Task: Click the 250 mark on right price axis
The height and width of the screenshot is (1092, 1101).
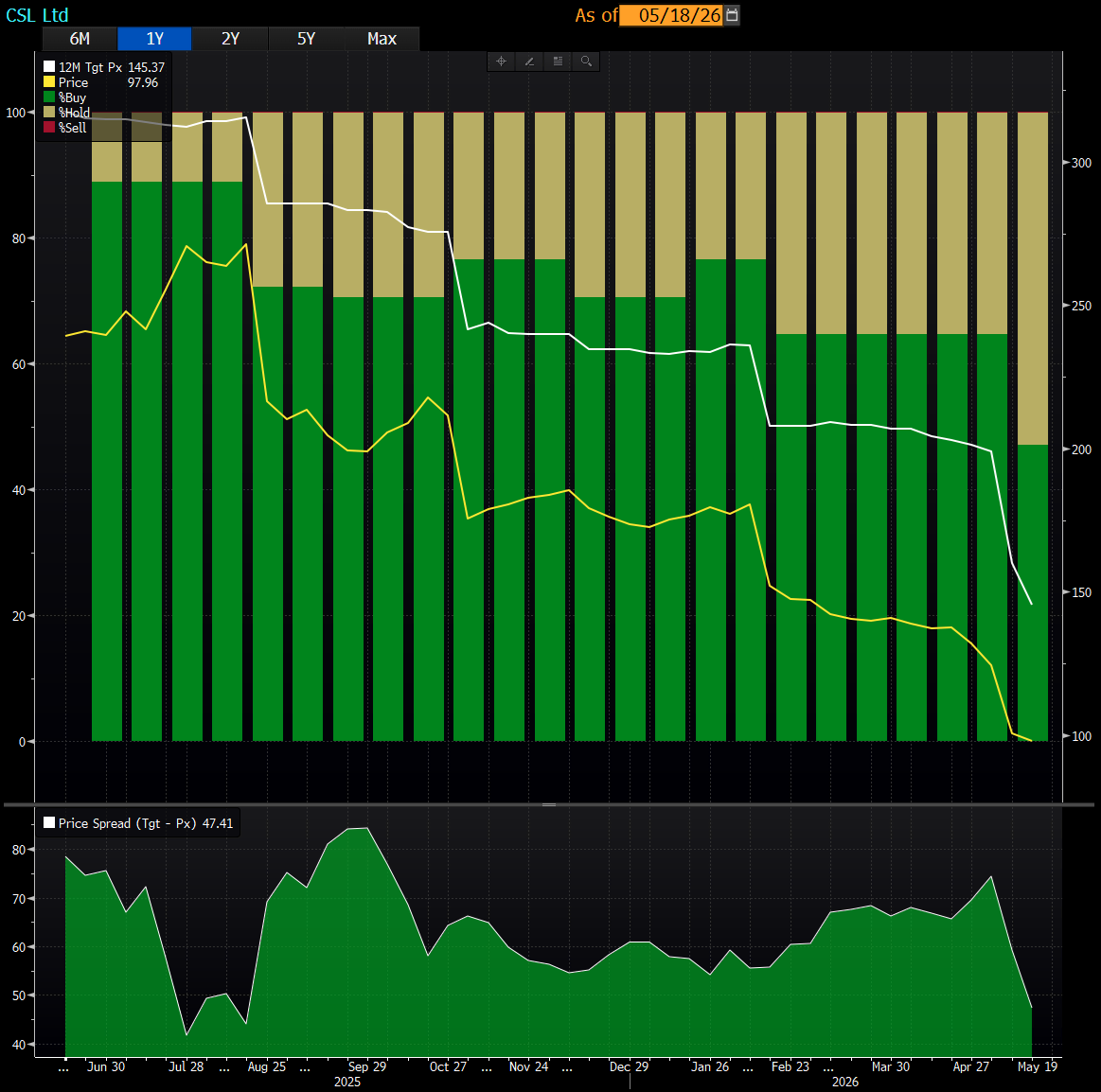Action: 1082,306
